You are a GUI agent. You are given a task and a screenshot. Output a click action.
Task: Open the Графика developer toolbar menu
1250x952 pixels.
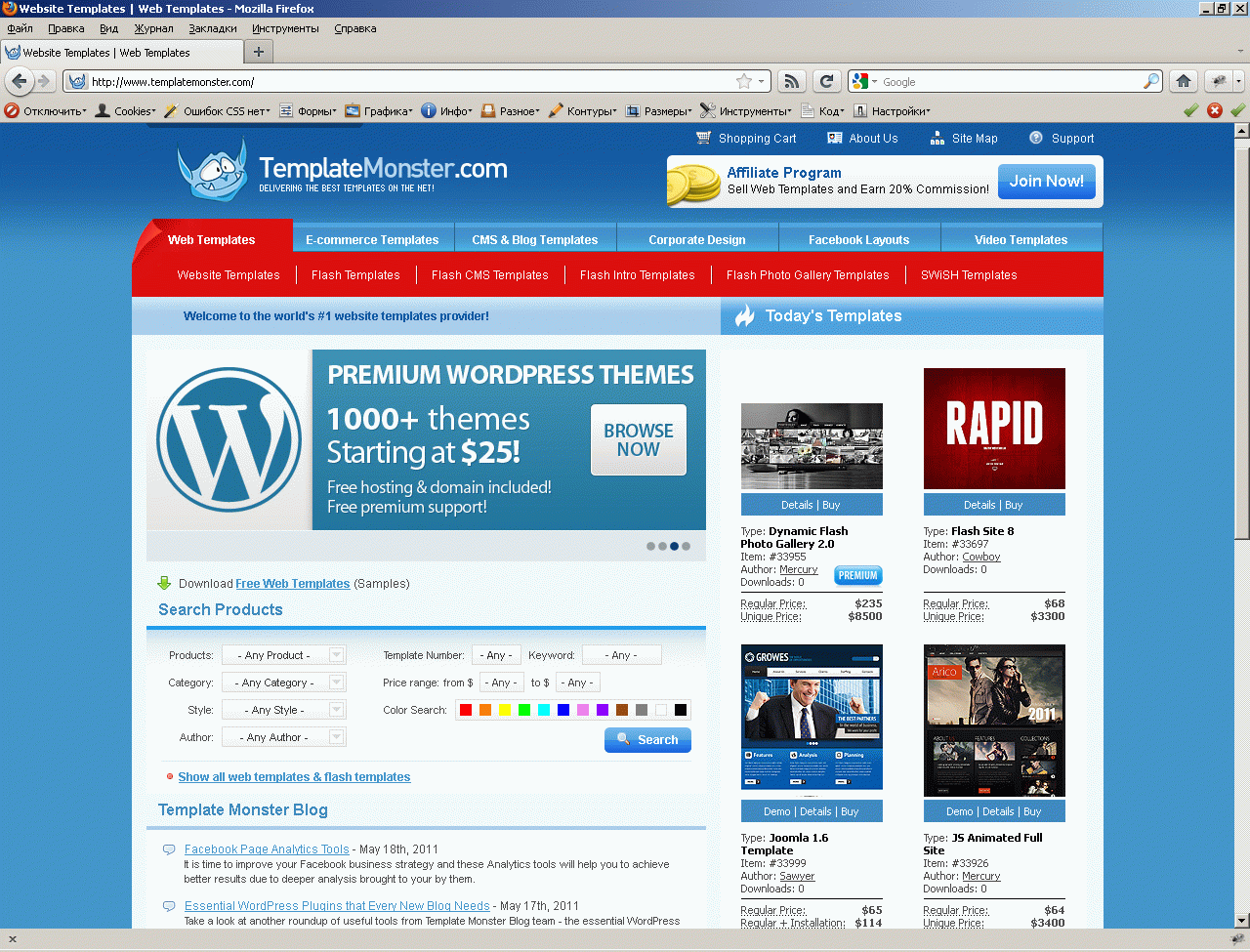tap(379, 111)
